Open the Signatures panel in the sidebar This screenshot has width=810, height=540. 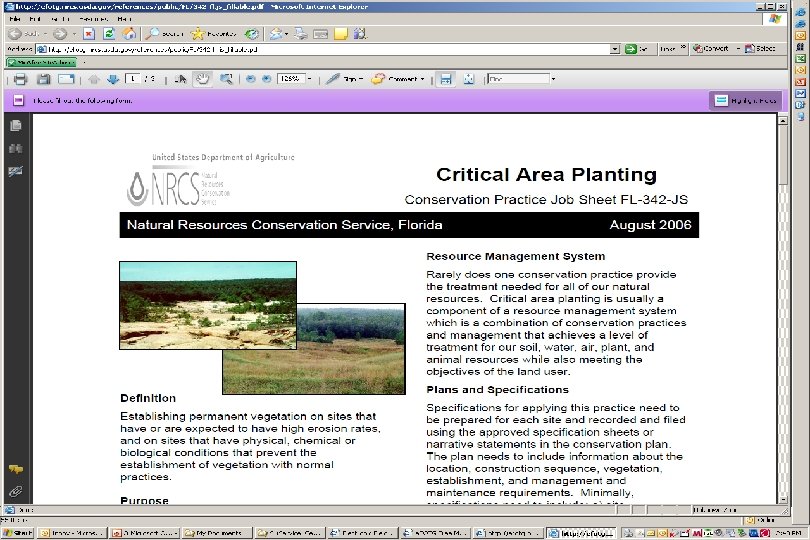15,172
